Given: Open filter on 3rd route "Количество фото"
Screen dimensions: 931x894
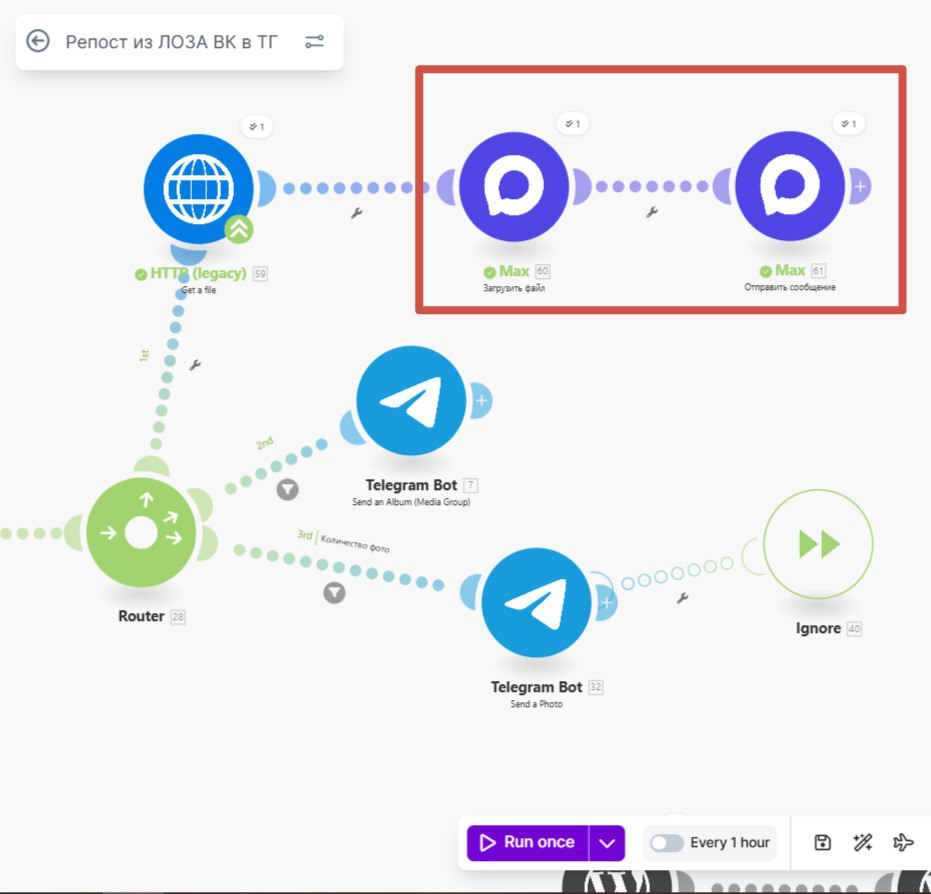Looking at the screenshot, I should coord(334,593).
